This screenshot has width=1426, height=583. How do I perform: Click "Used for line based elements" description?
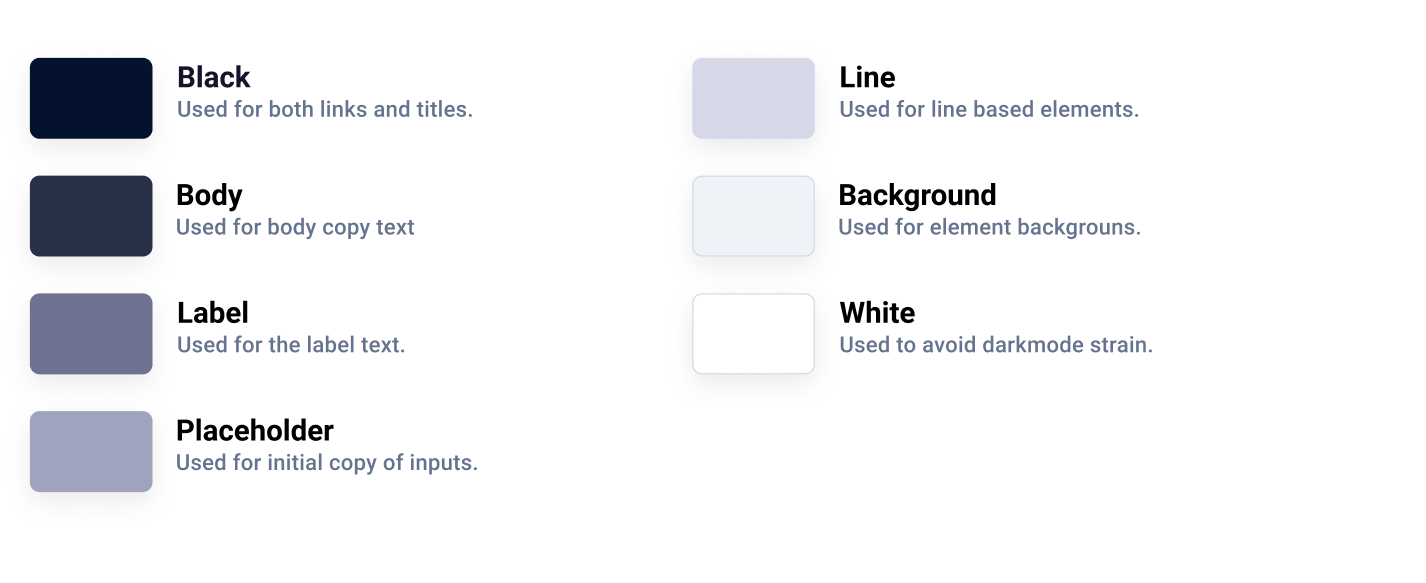pyautogui.click(x=989, y=110)
